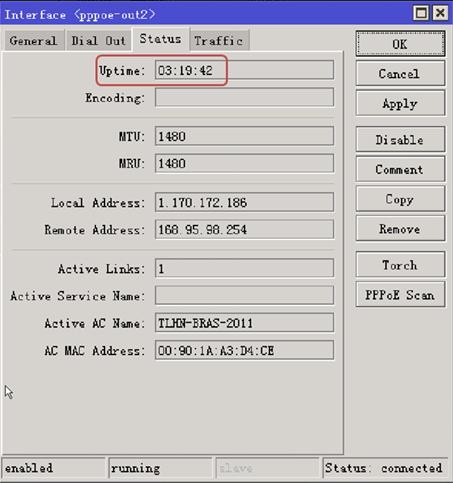Click the empty Encoding field
The height and width of the screenshot is (483, 453).
(244, 97)
